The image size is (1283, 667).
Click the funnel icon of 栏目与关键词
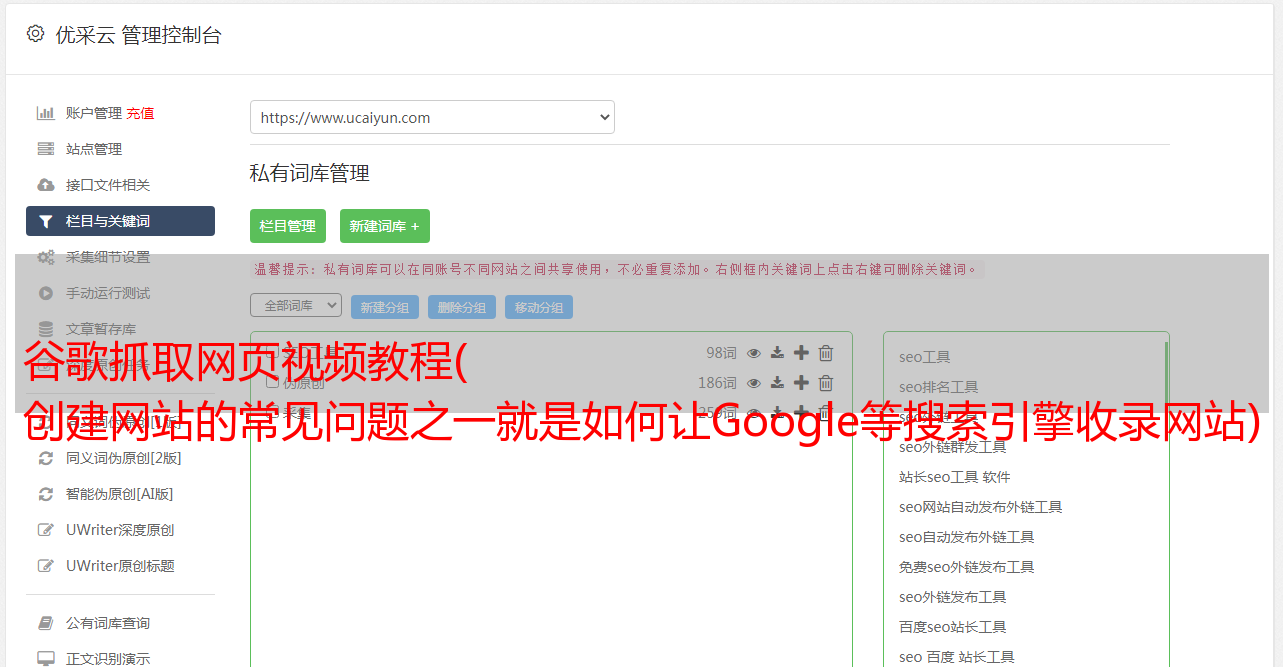[46, 221]
